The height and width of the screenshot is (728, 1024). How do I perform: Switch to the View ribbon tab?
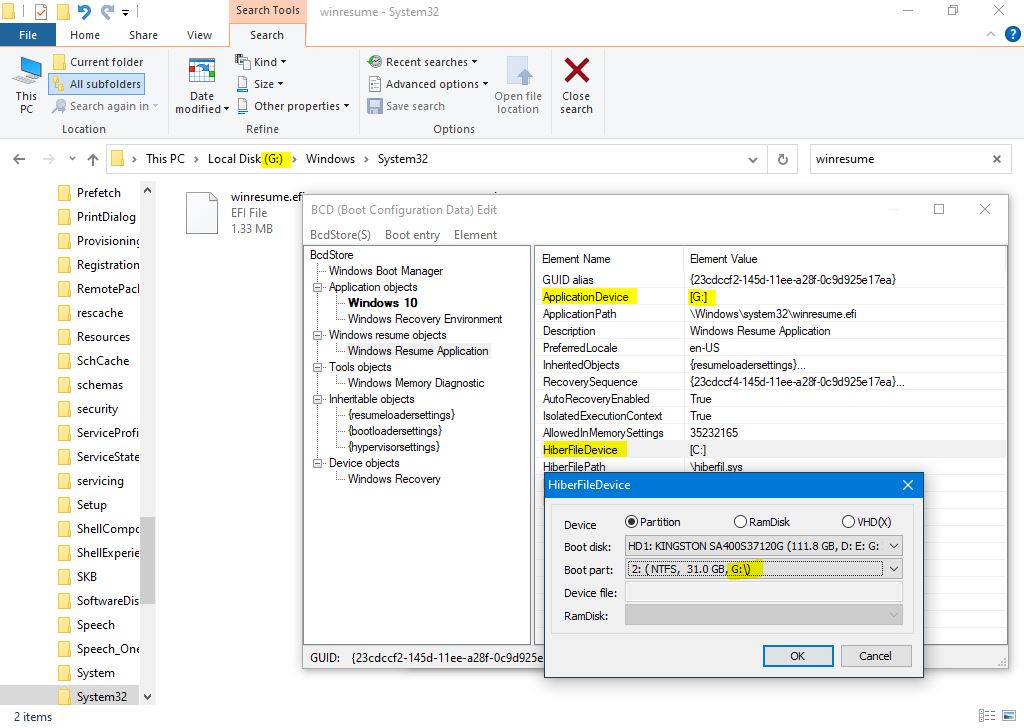pos(200,35)
